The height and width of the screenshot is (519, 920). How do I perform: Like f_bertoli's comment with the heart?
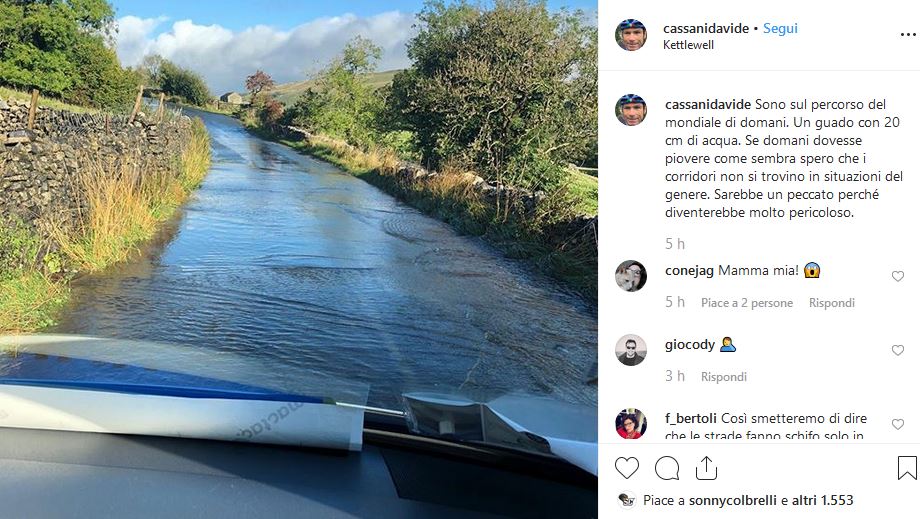pyautogui.click(x=898, y=423)
